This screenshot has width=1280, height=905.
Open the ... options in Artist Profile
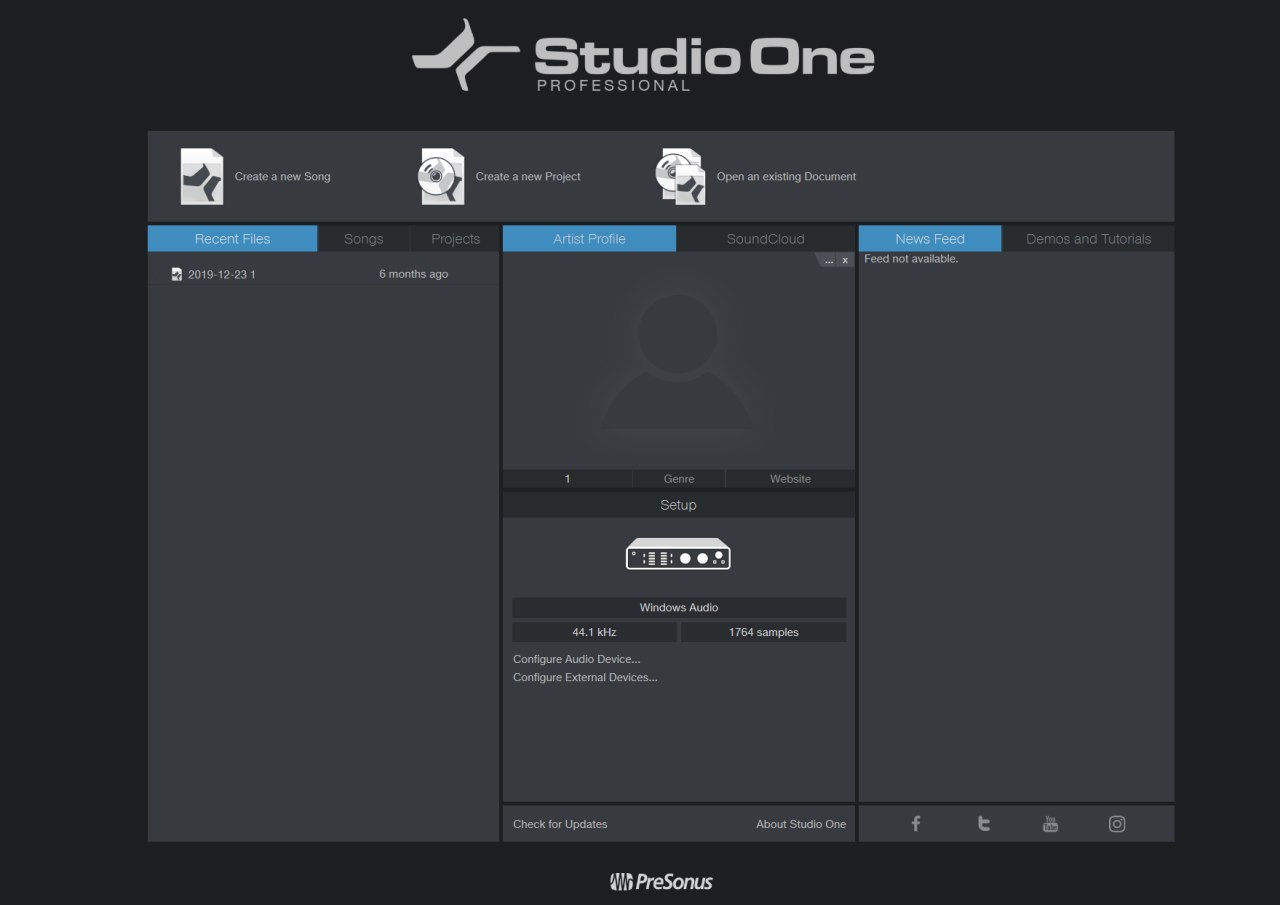point(828,260)
